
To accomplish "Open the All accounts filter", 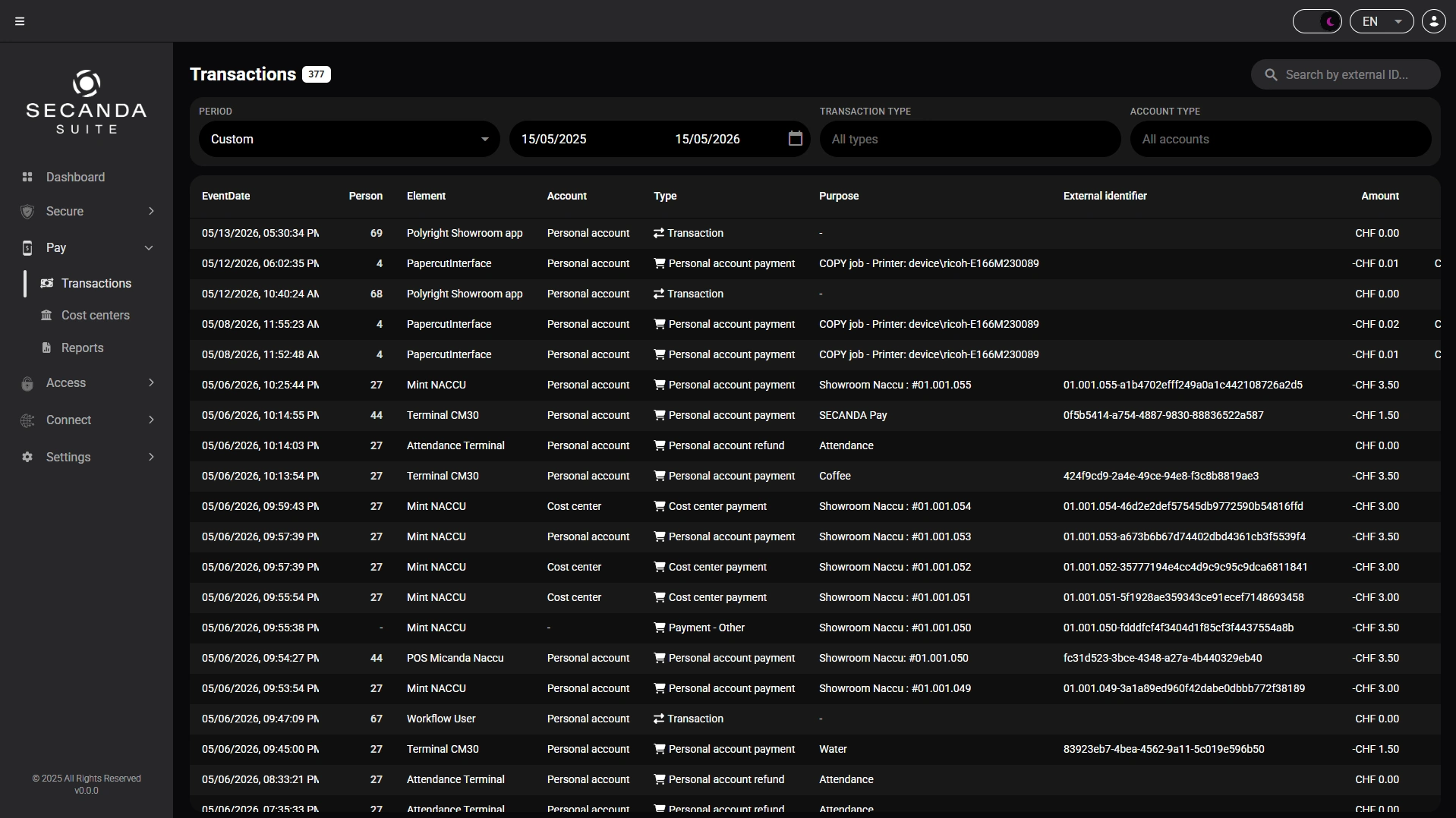I will 1281,139.
